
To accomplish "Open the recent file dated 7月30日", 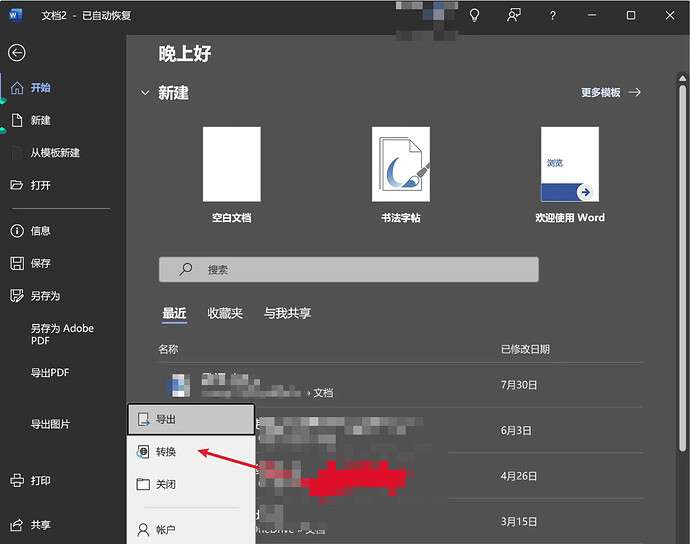I will pyautogui.click(x=400, y=385).
